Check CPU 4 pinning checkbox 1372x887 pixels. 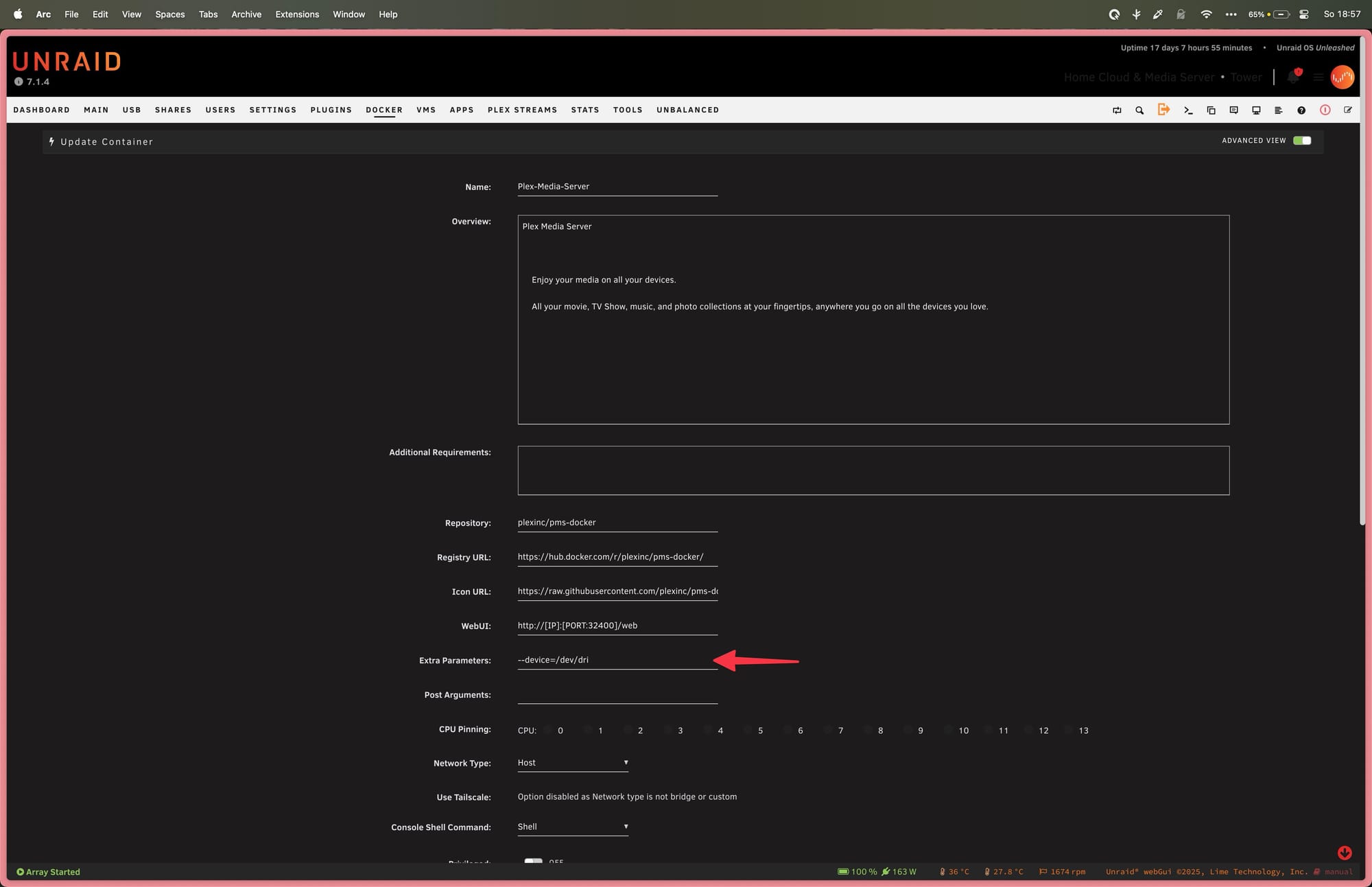click(708, 730)
